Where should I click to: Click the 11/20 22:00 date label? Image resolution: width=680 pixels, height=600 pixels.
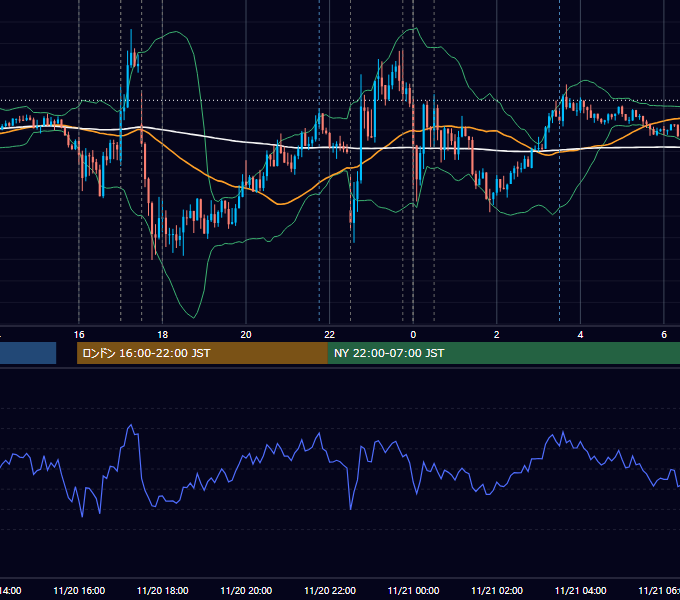(330, 591)
